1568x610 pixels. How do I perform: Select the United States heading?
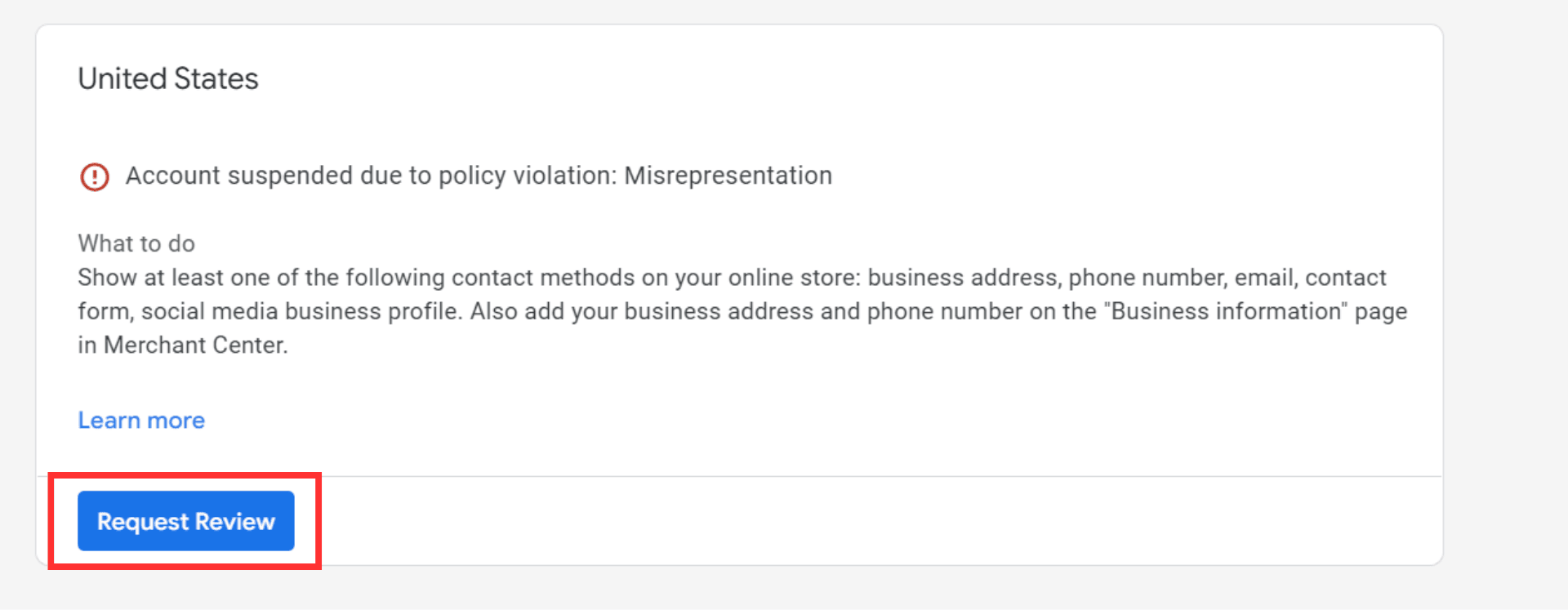click(x=167, y=78)
